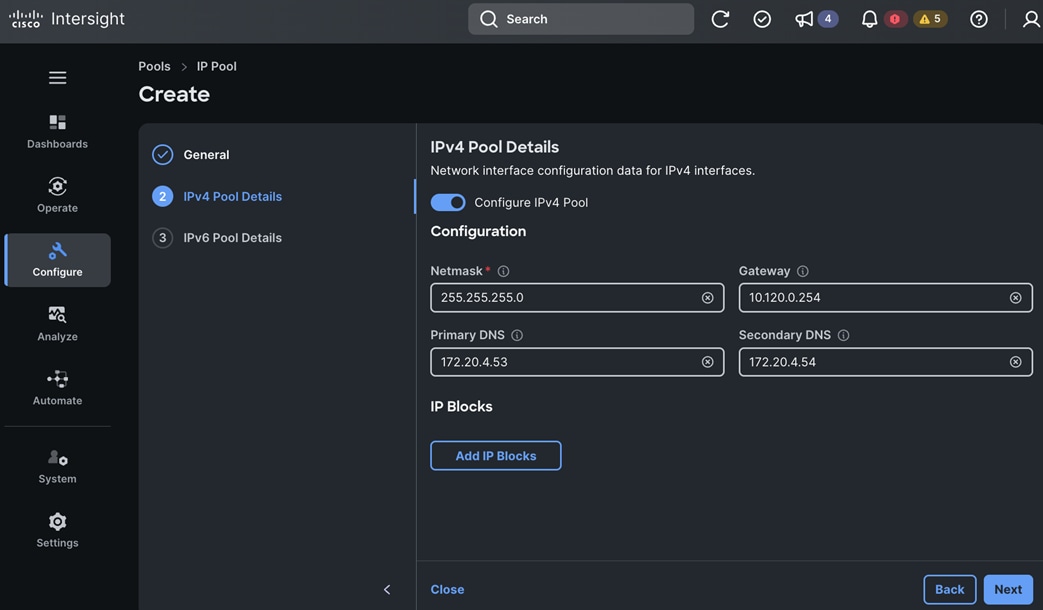Select the General wizard step
The height and width of the screenshot is (610, 1043).
point(192,154)
